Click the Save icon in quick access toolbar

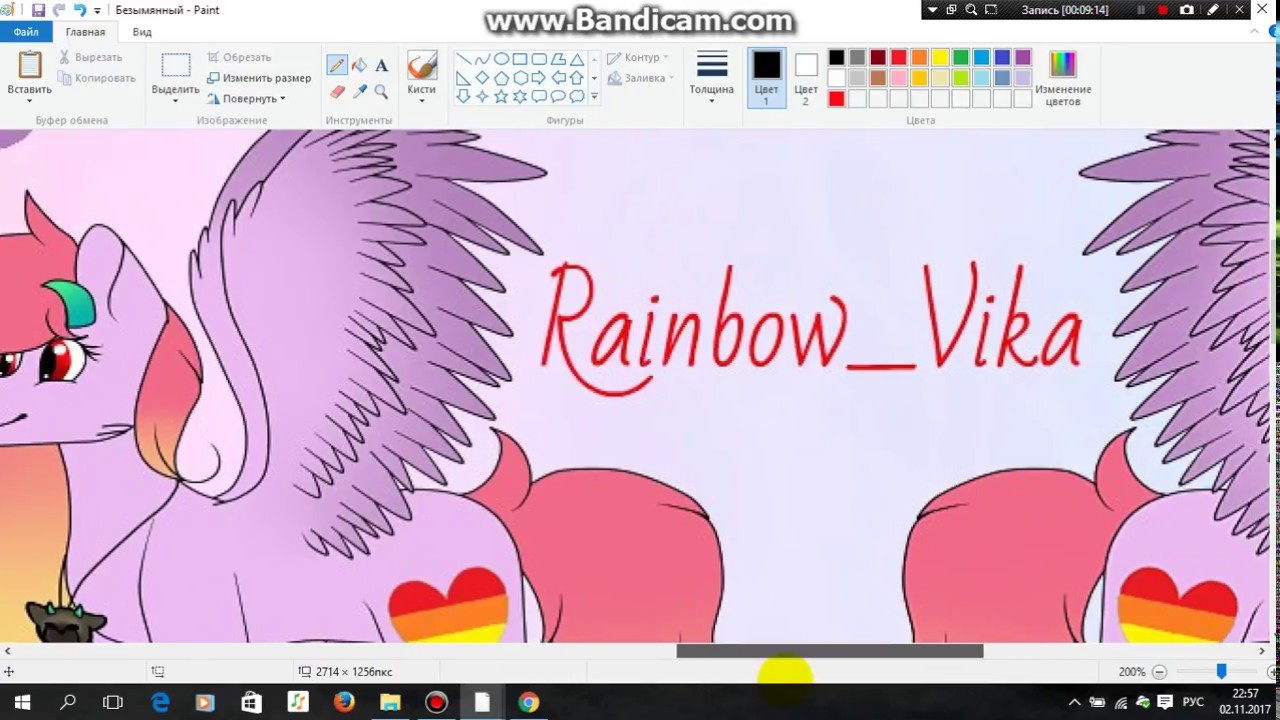tap(38, 10)
